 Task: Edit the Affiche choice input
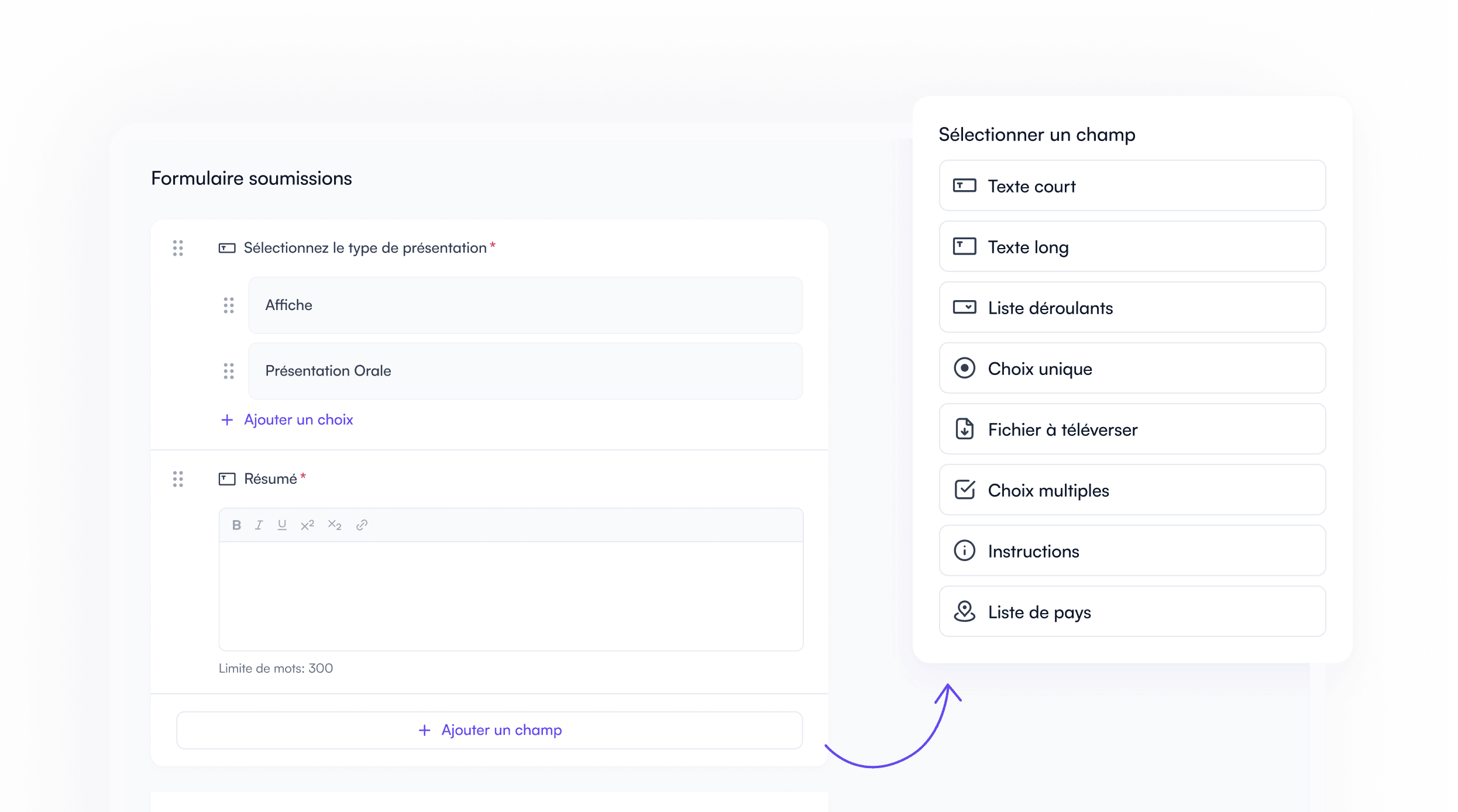[x=525, y=305]
